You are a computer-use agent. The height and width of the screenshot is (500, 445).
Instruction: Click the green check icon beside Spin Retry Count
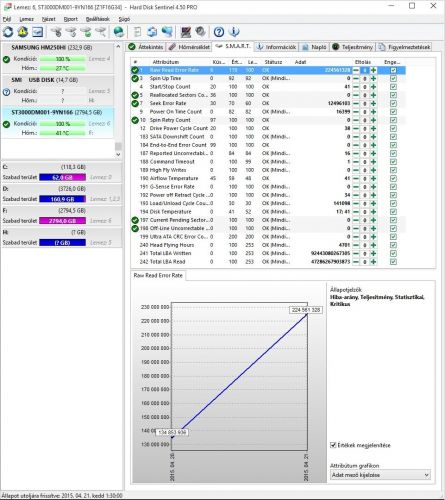coord(135,120)
